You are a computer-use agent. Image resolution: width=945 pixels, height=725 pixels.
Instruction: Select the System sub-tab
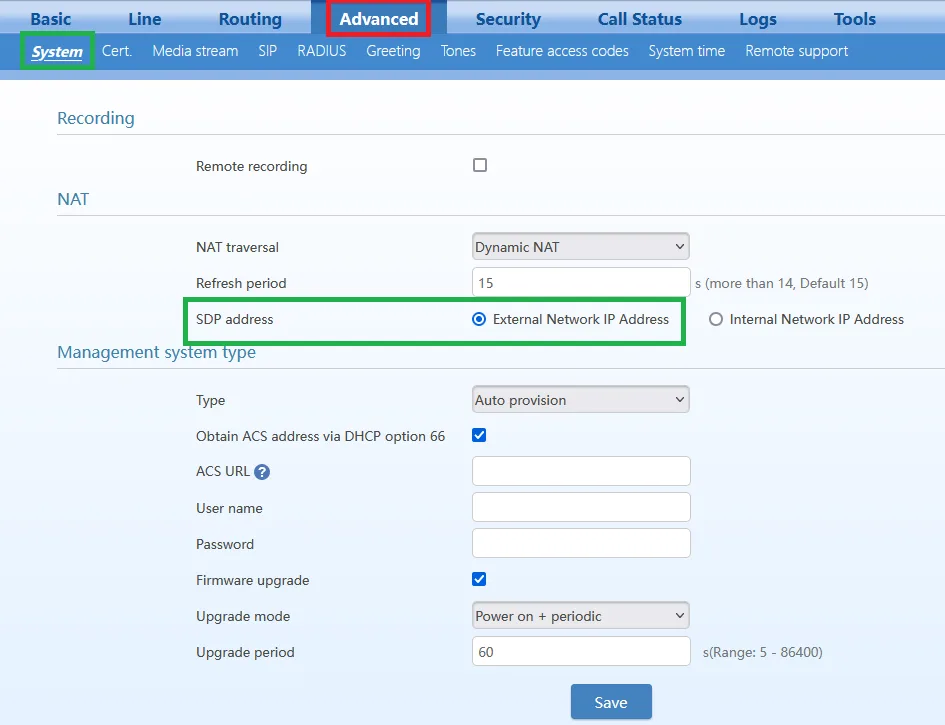point(57,51)
